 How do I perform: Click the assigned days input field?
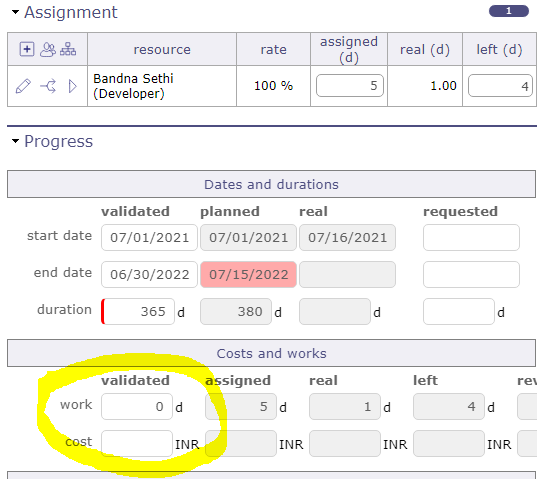click(x=350, y=85)
